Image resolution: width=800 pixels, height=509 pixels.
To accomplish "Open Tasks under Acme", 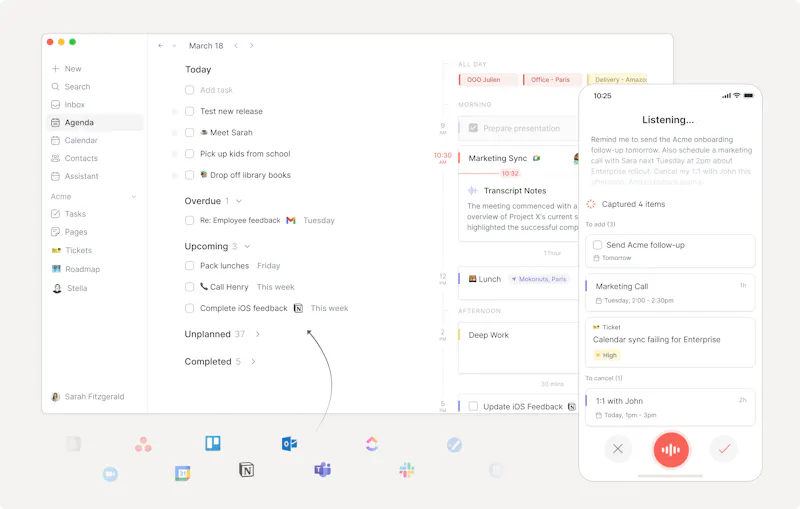I will click(95, 214).
